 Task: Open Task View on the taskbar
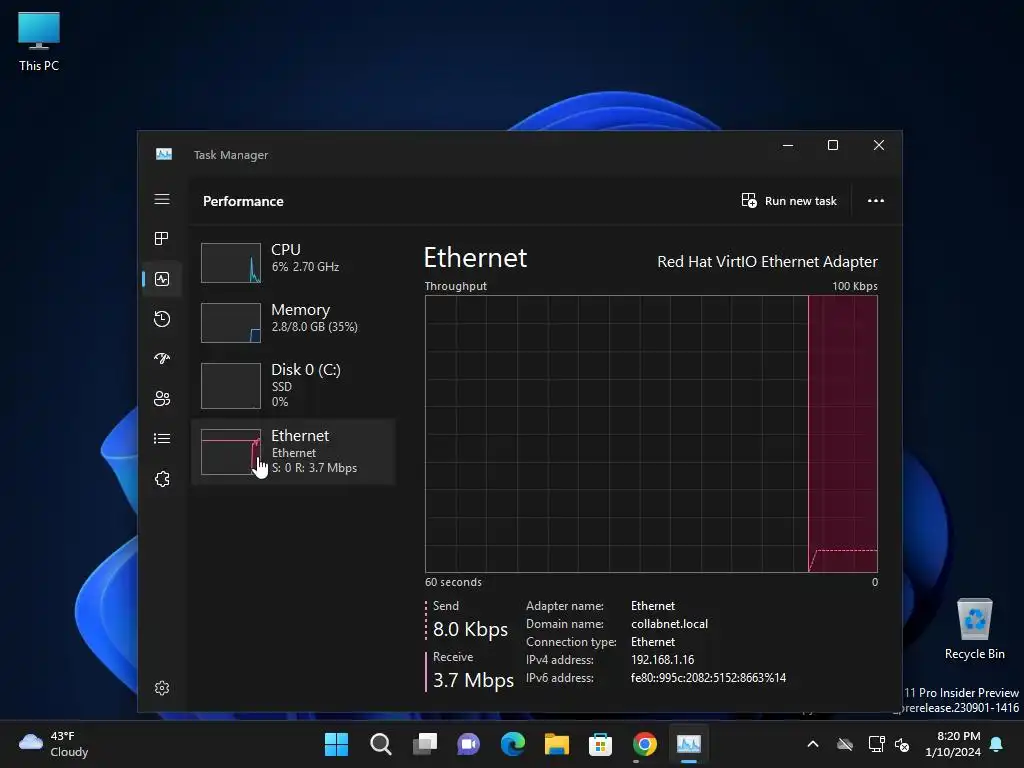[x=424, y=744]
